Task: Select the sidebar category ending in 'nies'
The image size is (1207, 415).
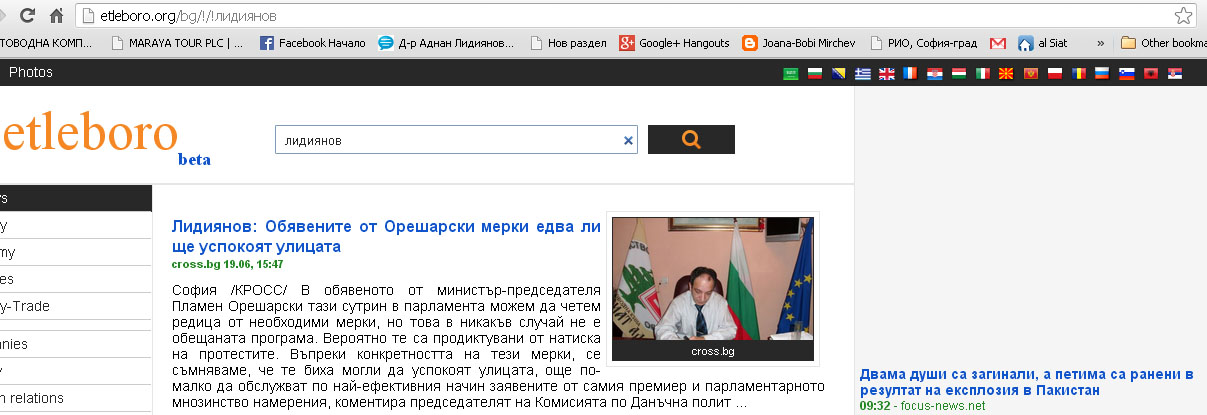Action: tap(76, 344)
